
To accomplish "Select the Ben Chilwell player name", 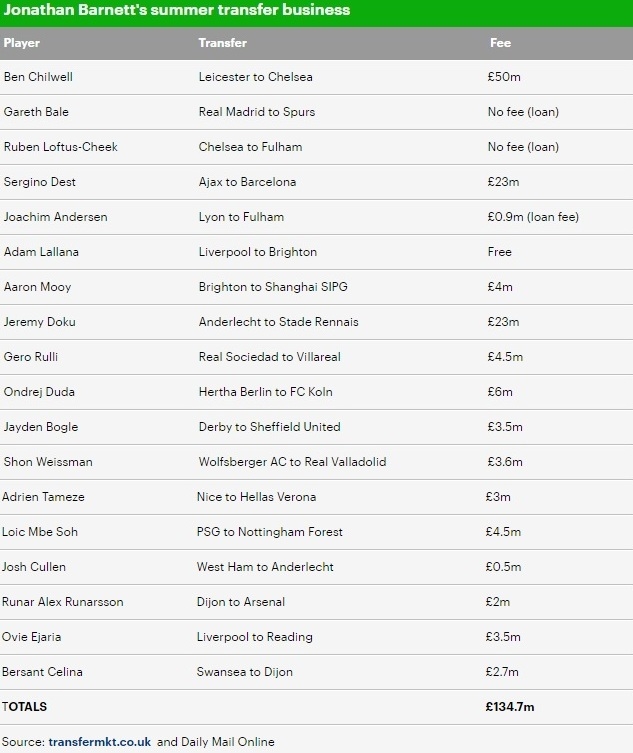I will [38, 77].
